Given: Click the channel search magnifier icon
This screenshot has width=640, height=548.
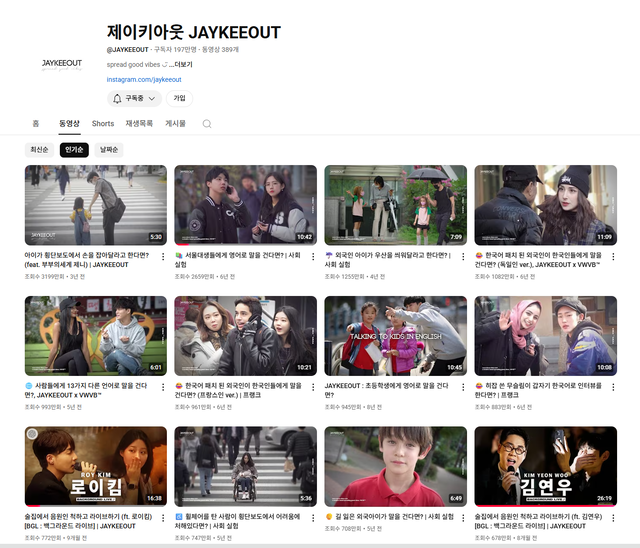Looking at the screenshot, I should [x=207, y=124].
